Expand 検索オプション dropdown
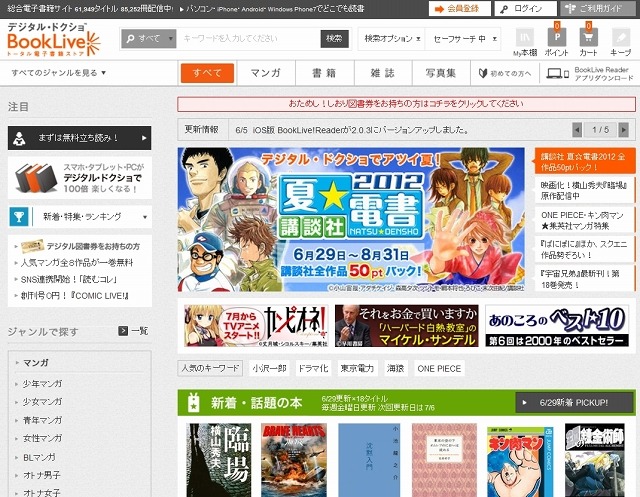 click(x=391, y=39)
